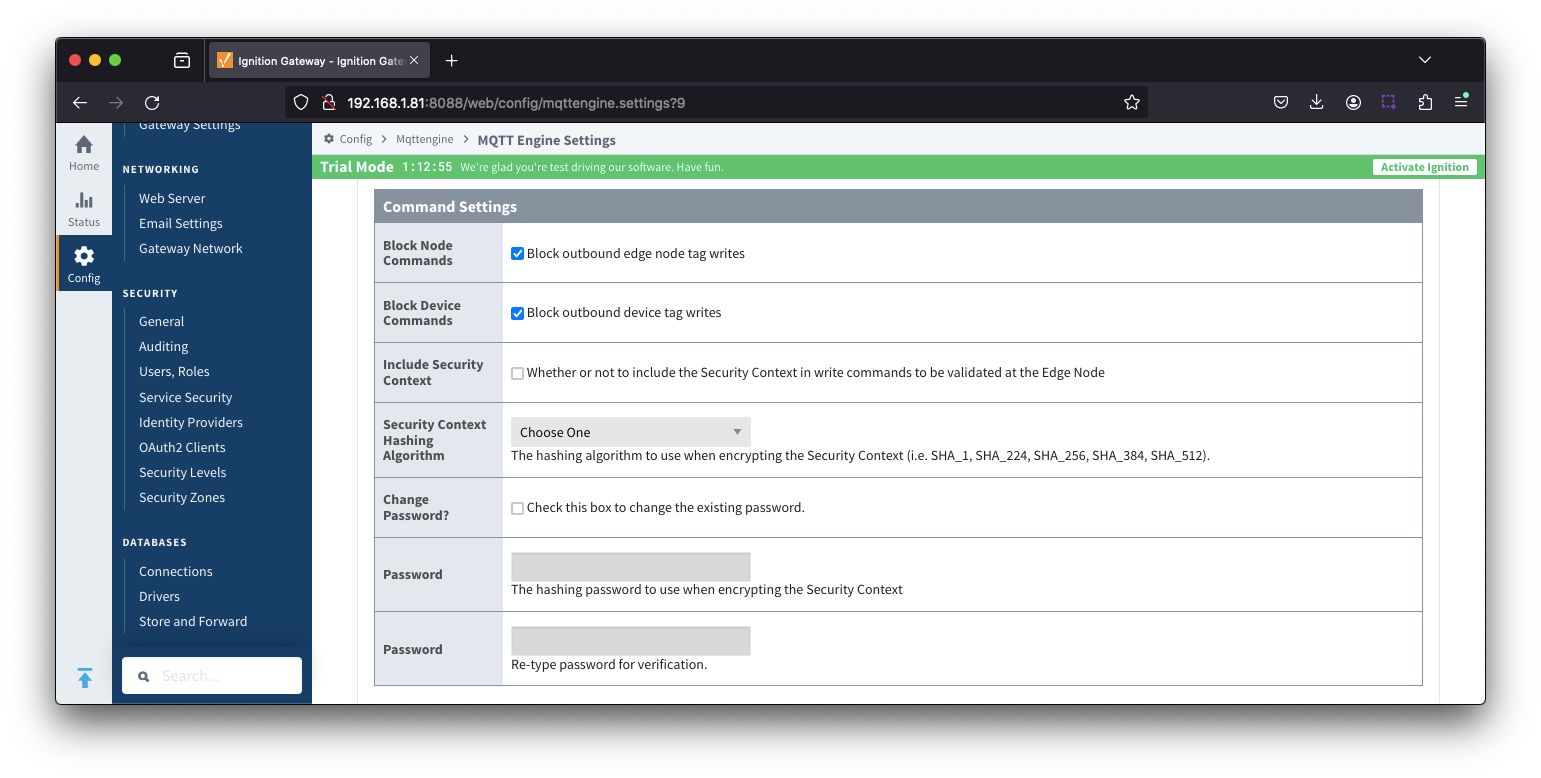Reload the page with the refresh icon

tap(152, 102)
